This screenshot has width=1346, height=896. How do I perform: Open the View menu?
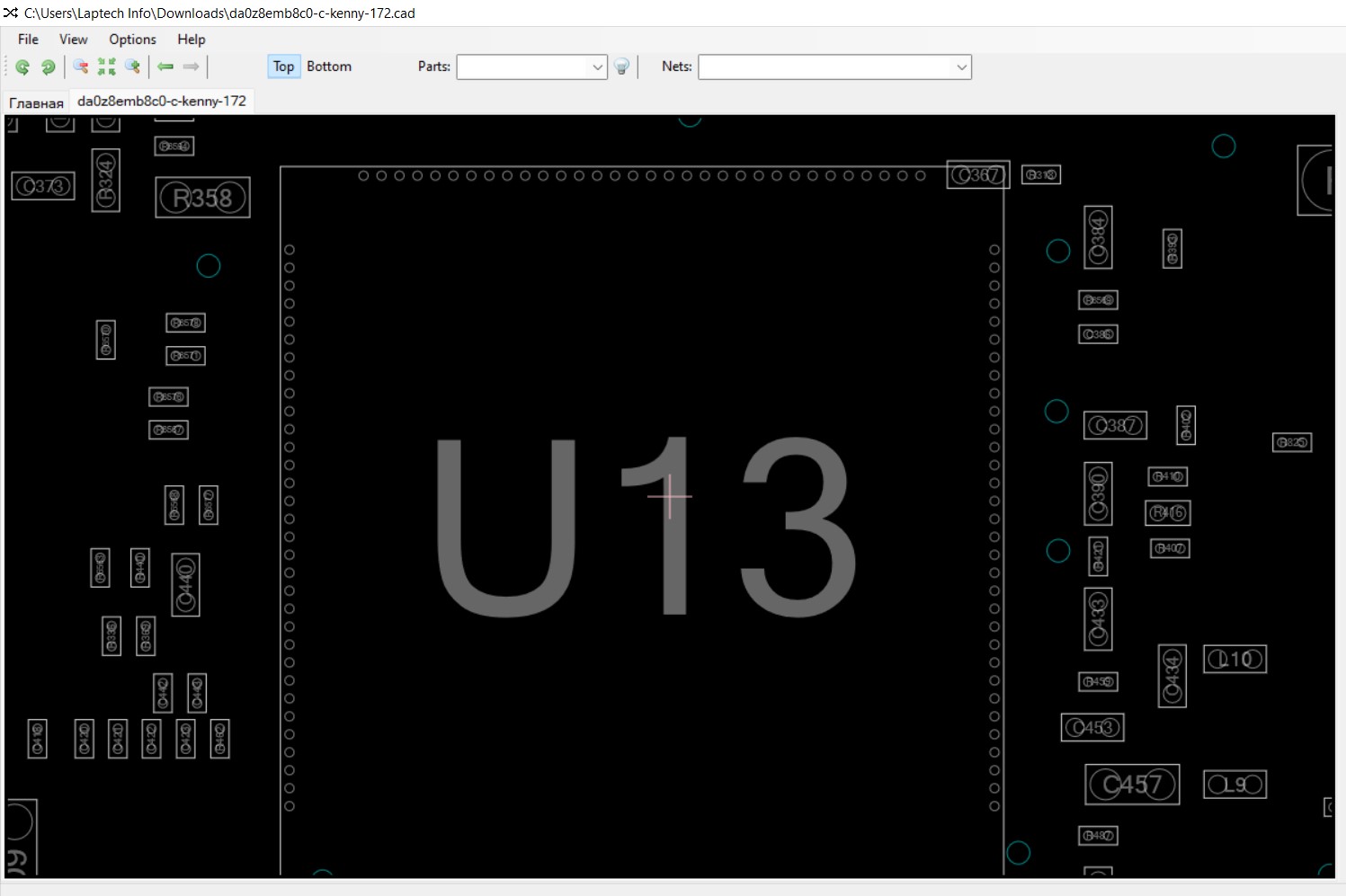[74, 40]
